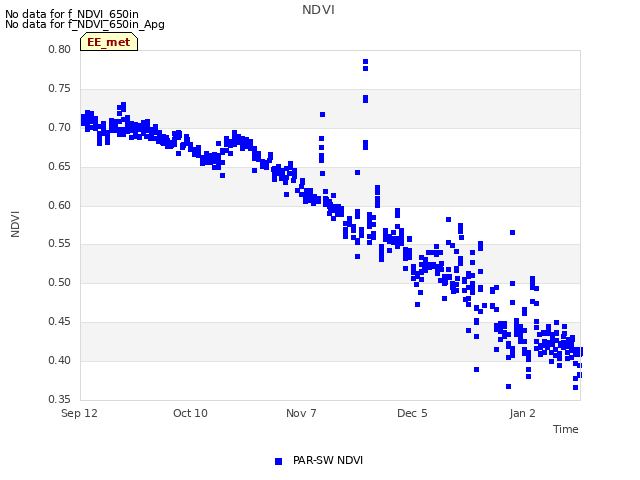Click the isolated data point near 0.565 around Jan 2
The width and height of the screenshot is (640, 480).
[x=513, y=233]
